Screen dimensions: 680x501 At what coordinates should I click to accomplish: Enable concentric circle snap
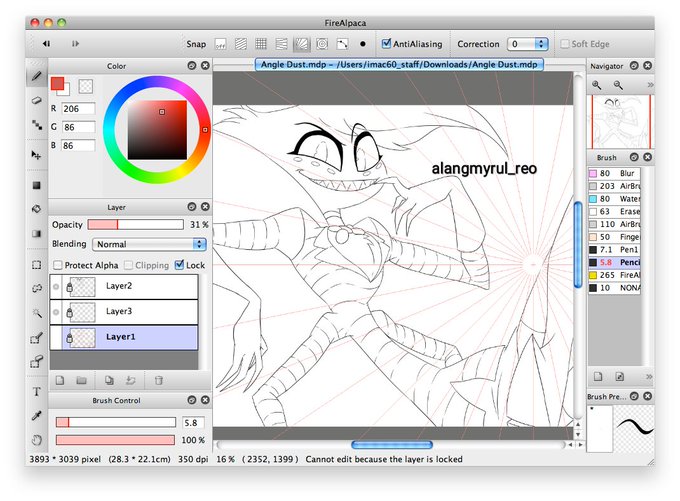pos(322,44)
